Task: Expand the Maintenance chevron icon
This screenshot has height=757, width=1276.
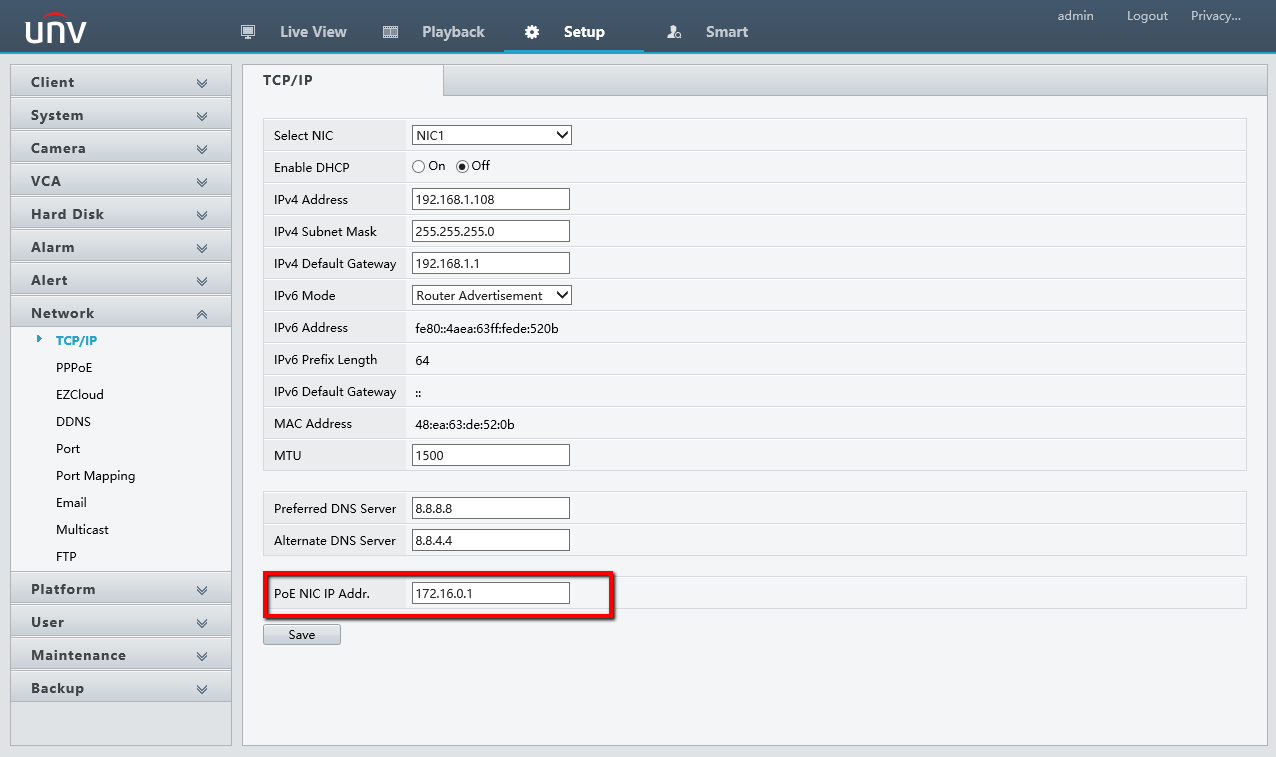Action: pyautogui.click(x=202, y=656)
